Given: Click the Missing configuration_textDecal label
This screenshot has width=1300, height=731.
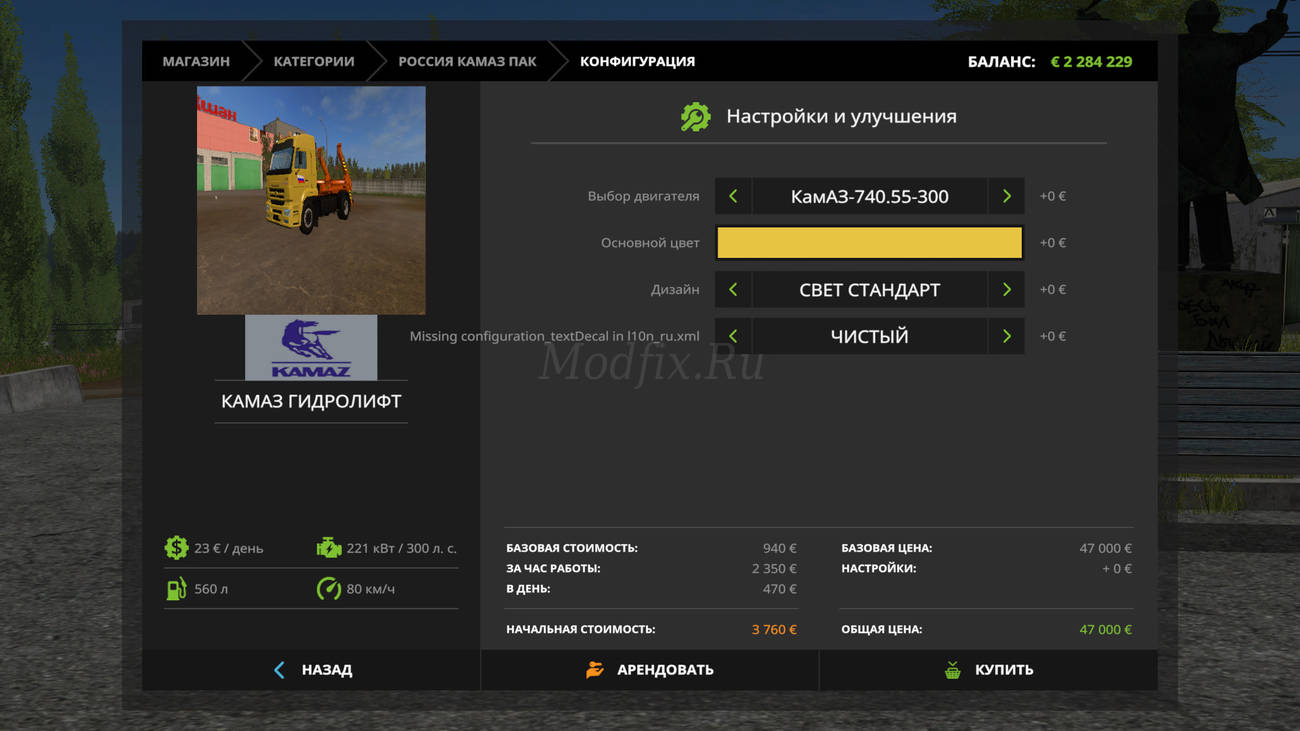Looking at the screenshot, I should pos(554,336).
